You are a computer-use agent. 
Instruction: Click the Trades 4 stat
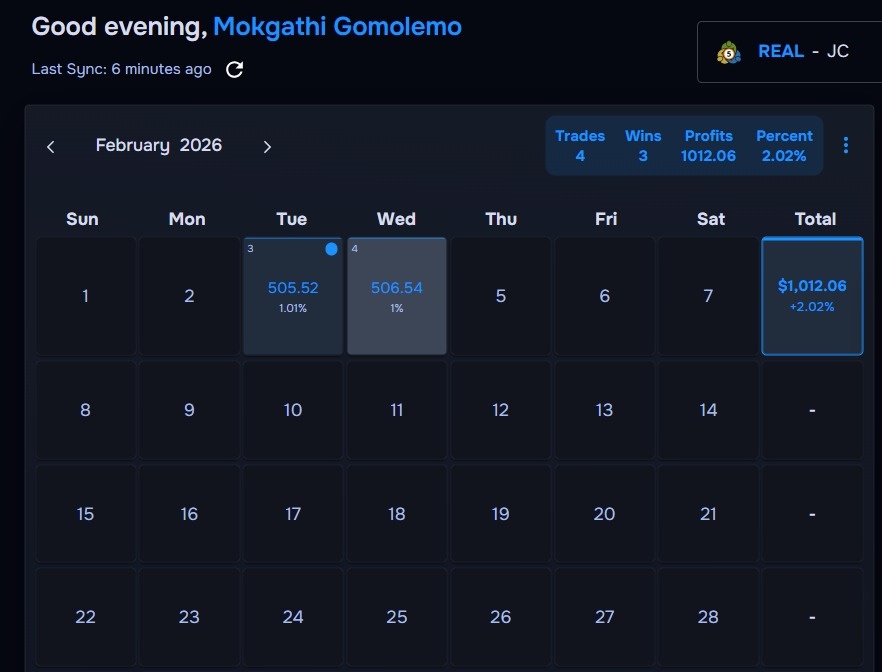(580, 146)
